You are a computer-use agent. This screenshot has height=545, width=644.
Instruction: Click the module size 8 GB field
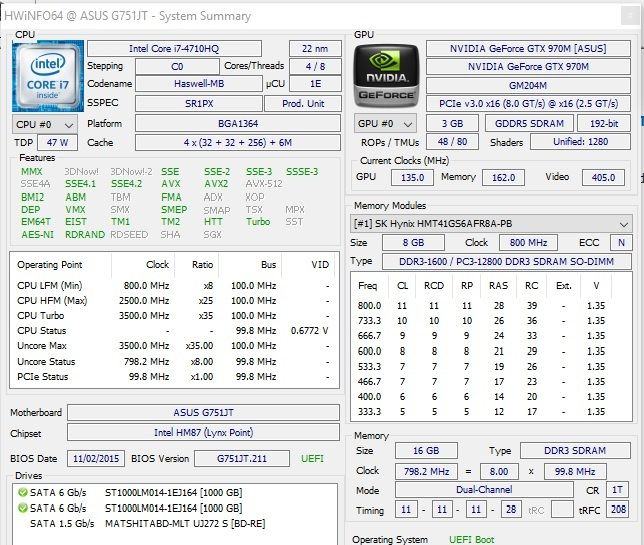[x=413, y=242]
